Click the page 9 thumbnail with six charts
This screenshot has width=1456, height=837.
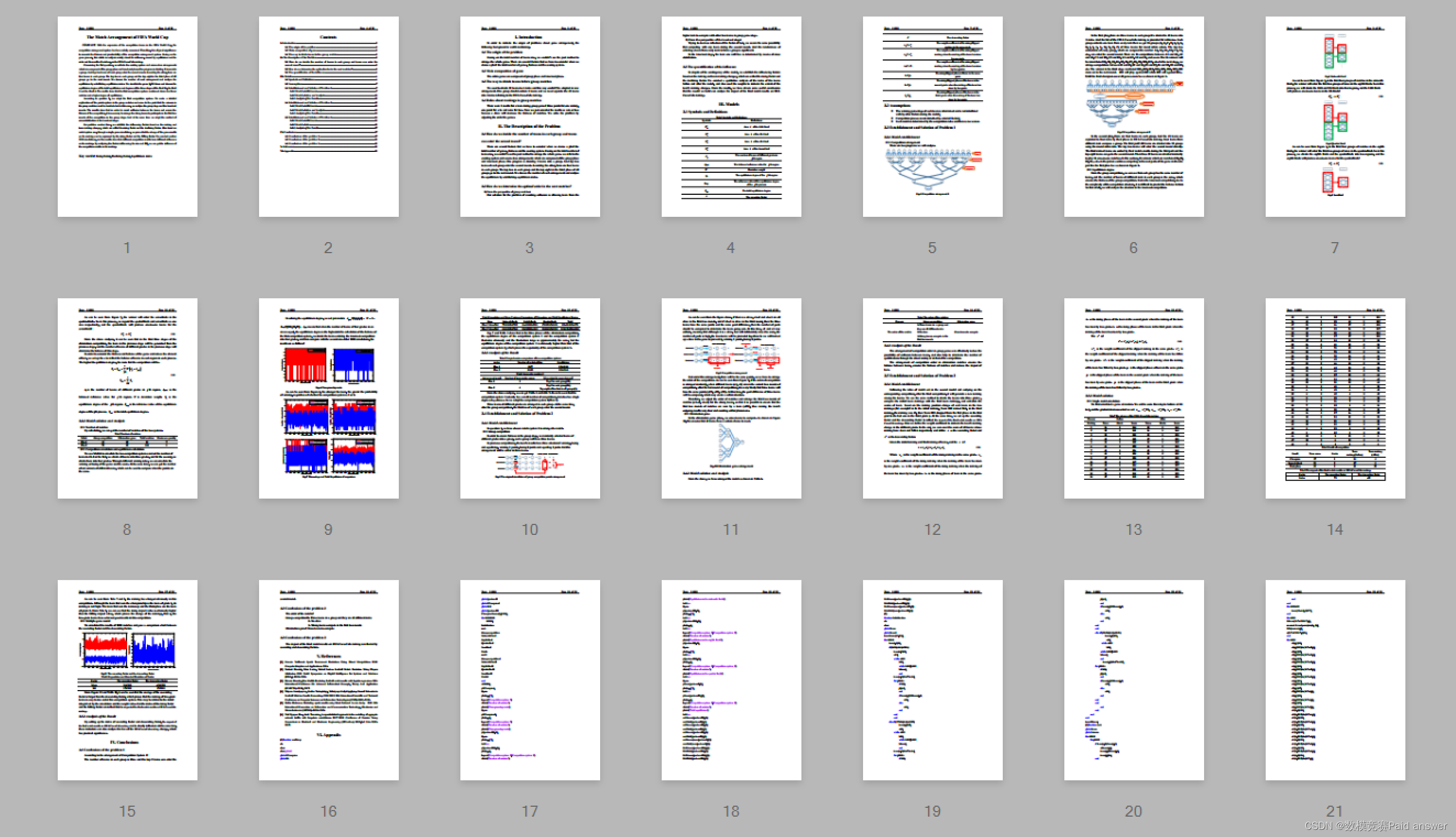pos(328,398)
